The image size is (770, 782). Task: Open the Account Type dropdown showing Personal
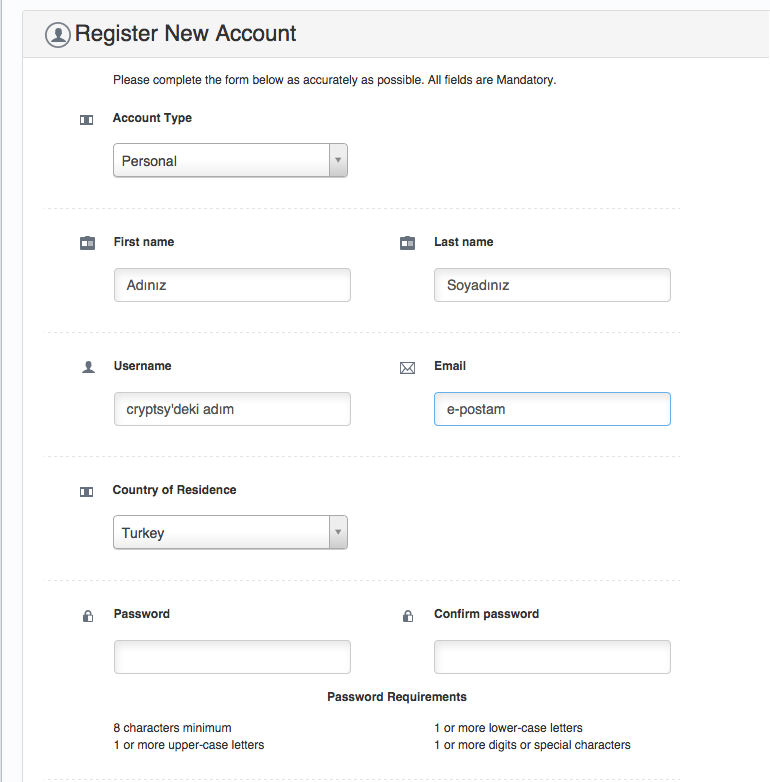[x=222, y=161]
